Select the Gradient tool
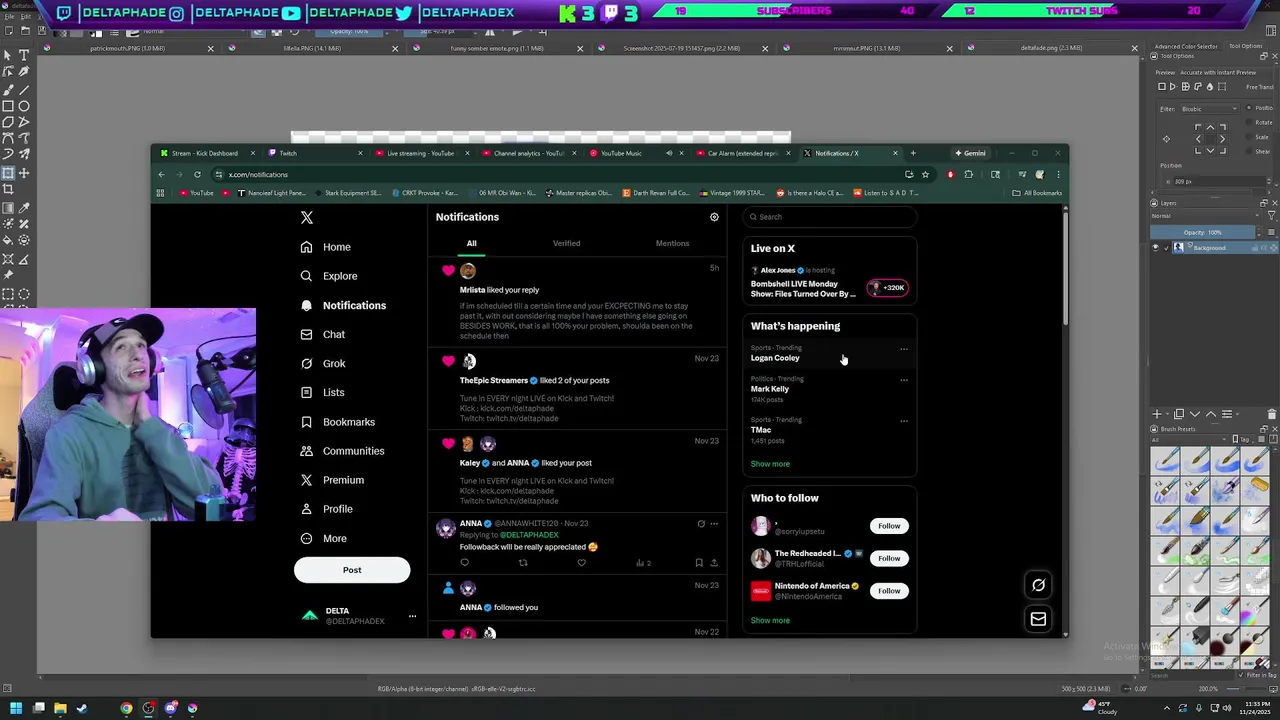Image resolution: width=1280 pixels, height=720 pixels. coord(8,207)
